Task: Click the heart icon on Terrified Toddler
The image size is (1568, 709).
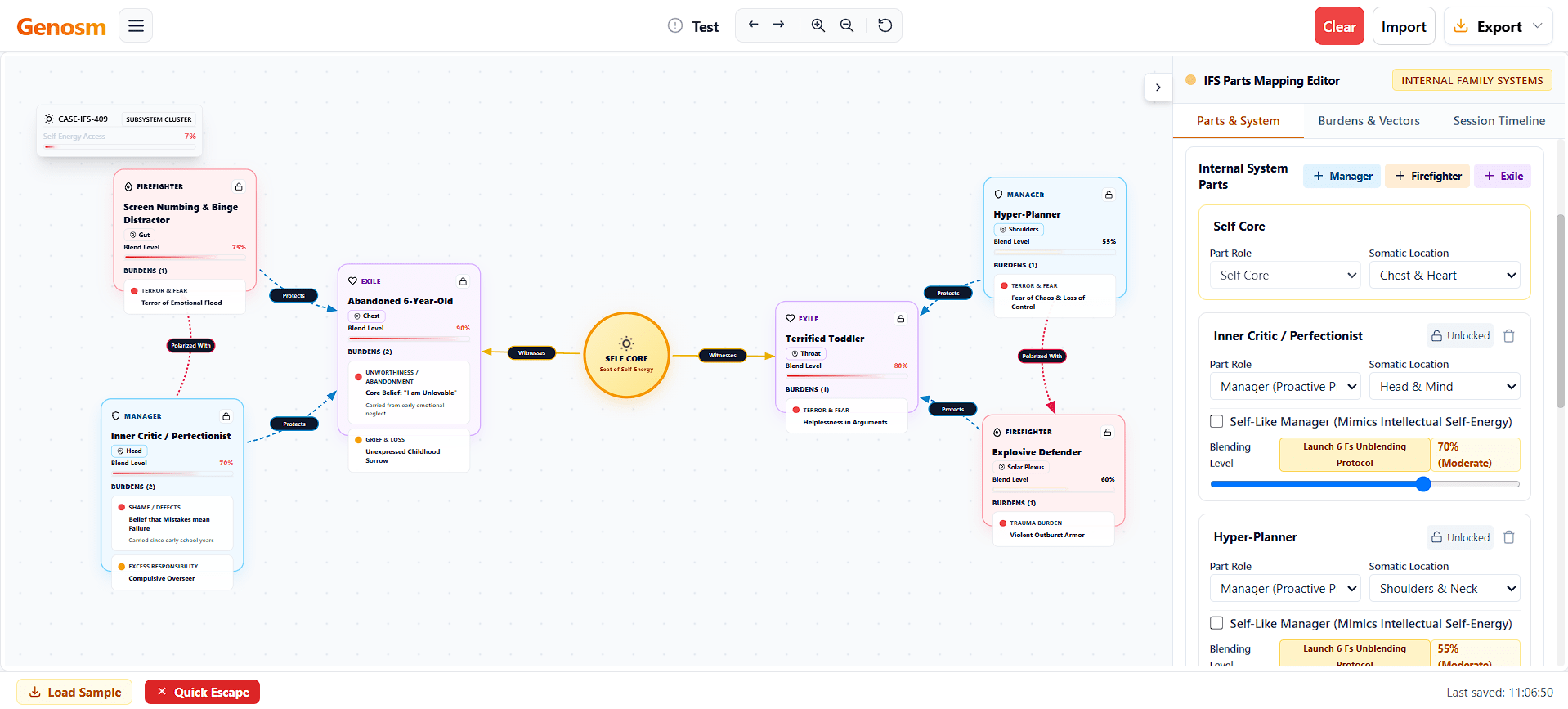Action: coord(791,318)
